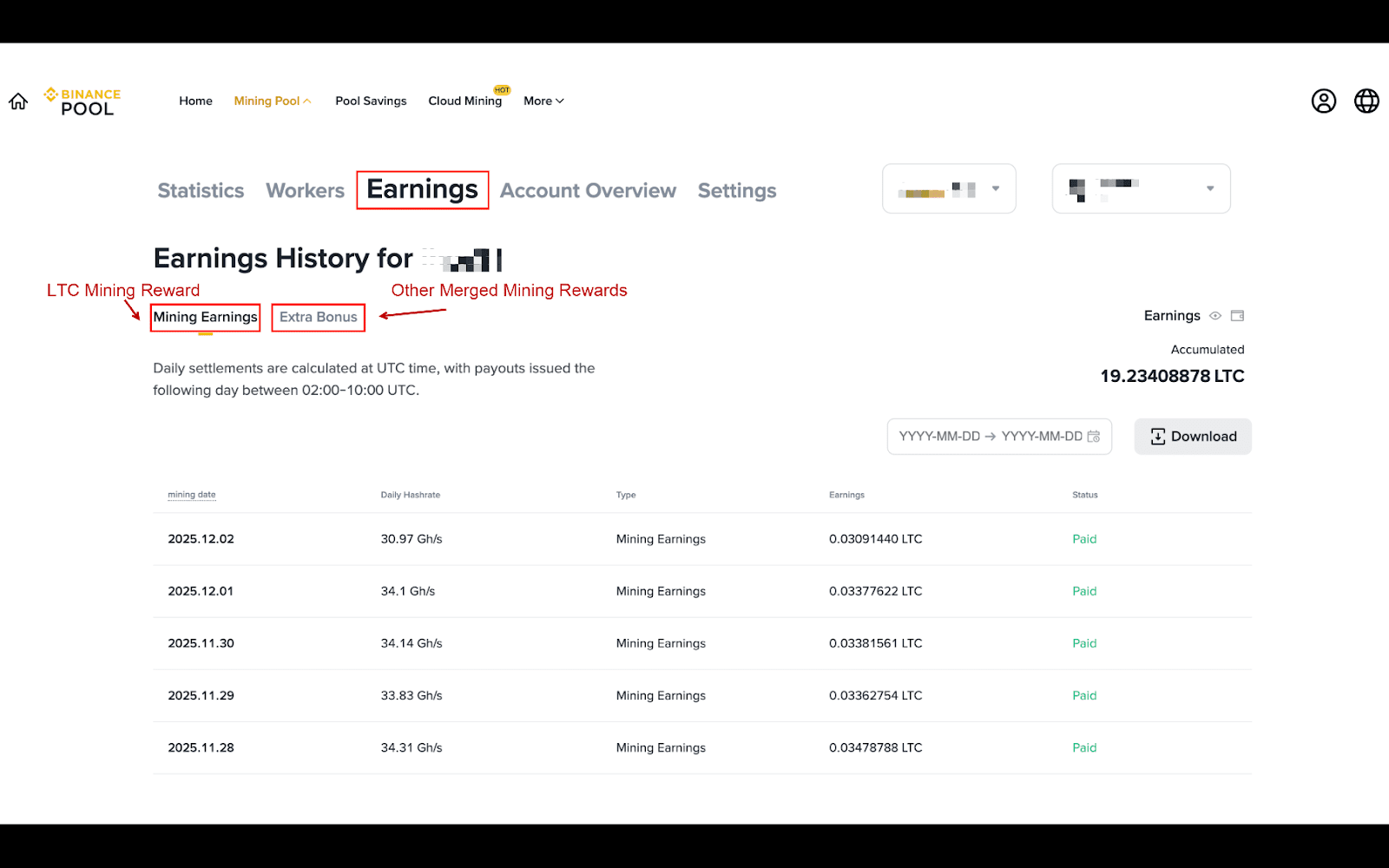Select the 2025.11.29 date cell

(201, 695)
